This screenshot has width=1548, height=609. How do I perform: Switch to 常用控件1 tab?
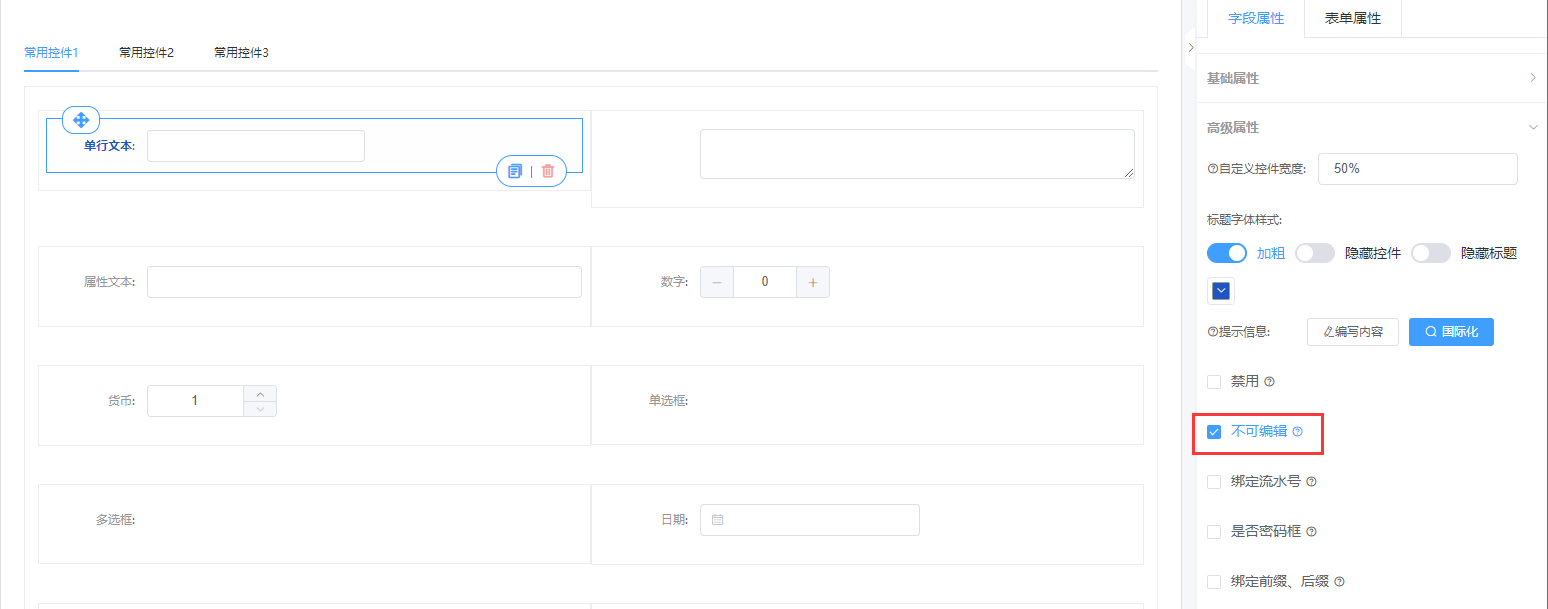pos(51,52)
